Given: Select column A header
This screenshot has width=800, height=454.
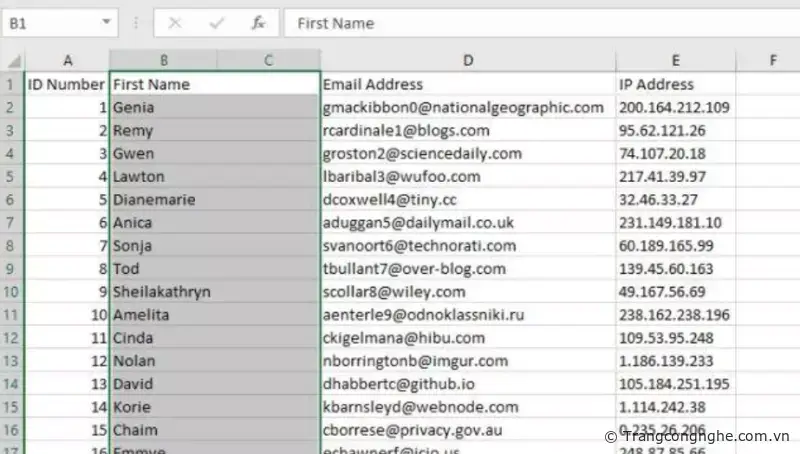Looking at the screenshot, I should 67,61.
